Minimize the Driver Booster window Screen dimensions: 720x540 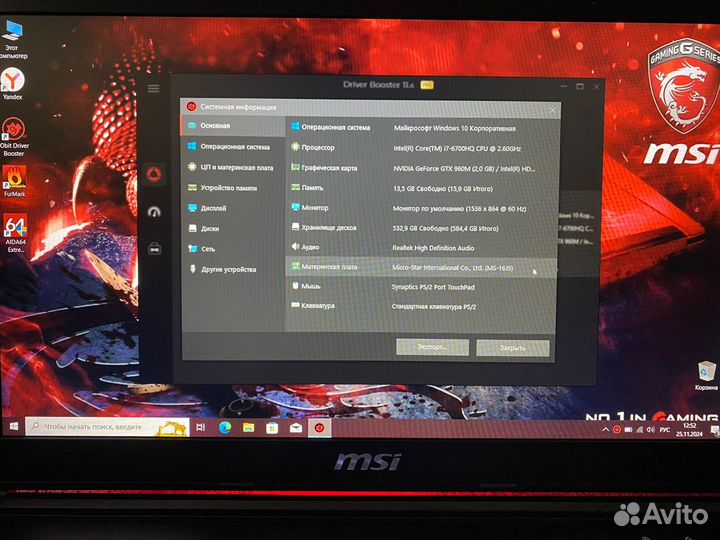click(x=564, y=86)
